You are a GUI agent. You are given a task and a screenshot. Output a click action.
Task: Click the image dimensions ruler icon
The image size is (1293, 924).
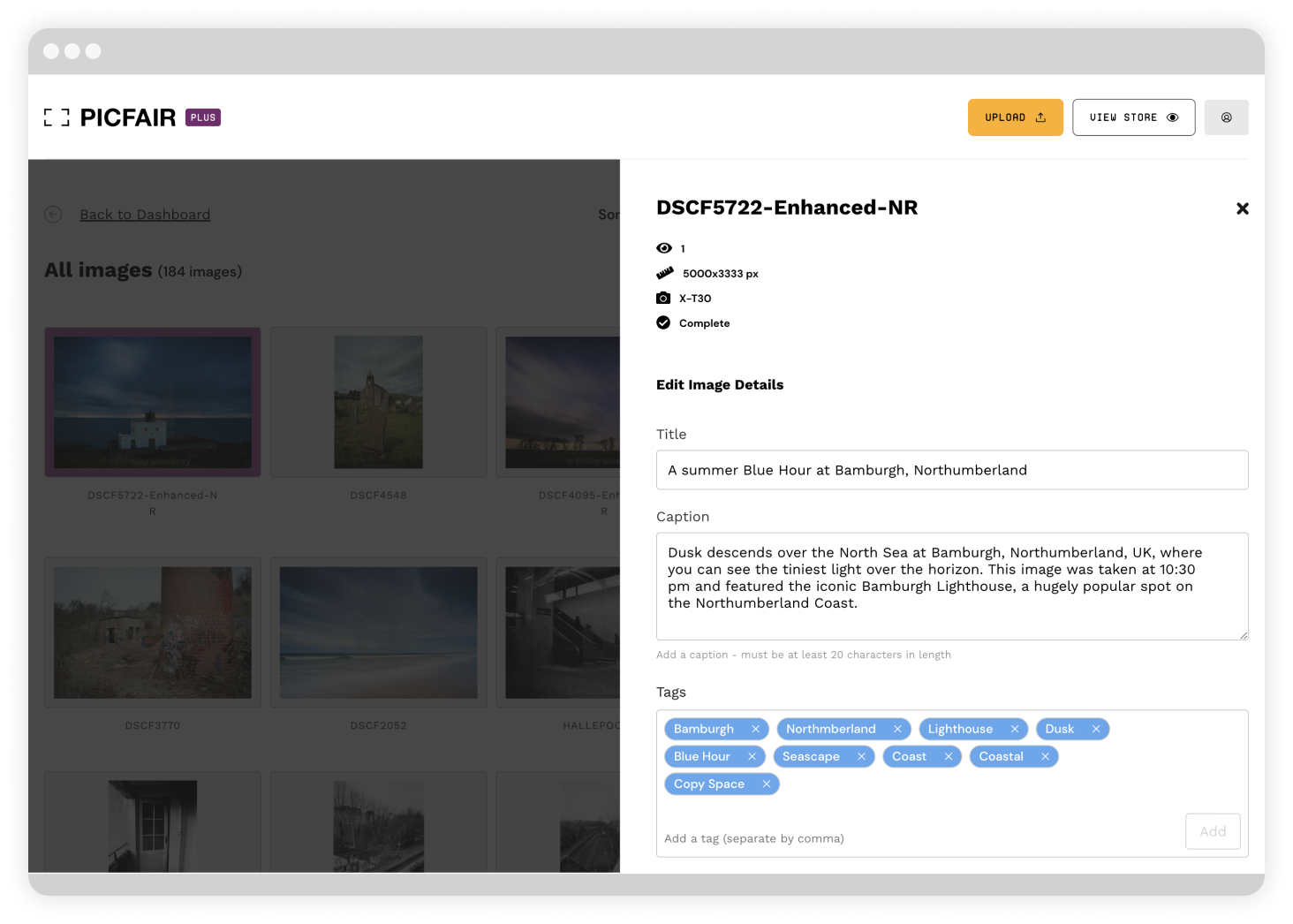pos(664,273)
